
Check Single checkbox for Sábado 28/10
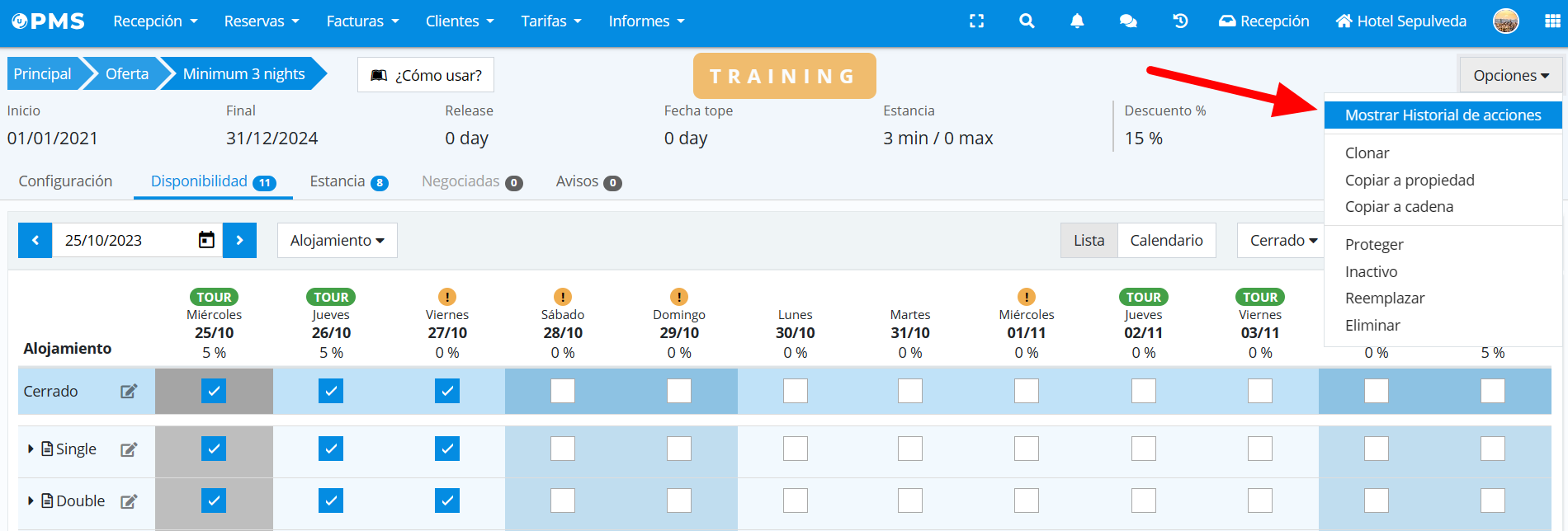[563, 449]
